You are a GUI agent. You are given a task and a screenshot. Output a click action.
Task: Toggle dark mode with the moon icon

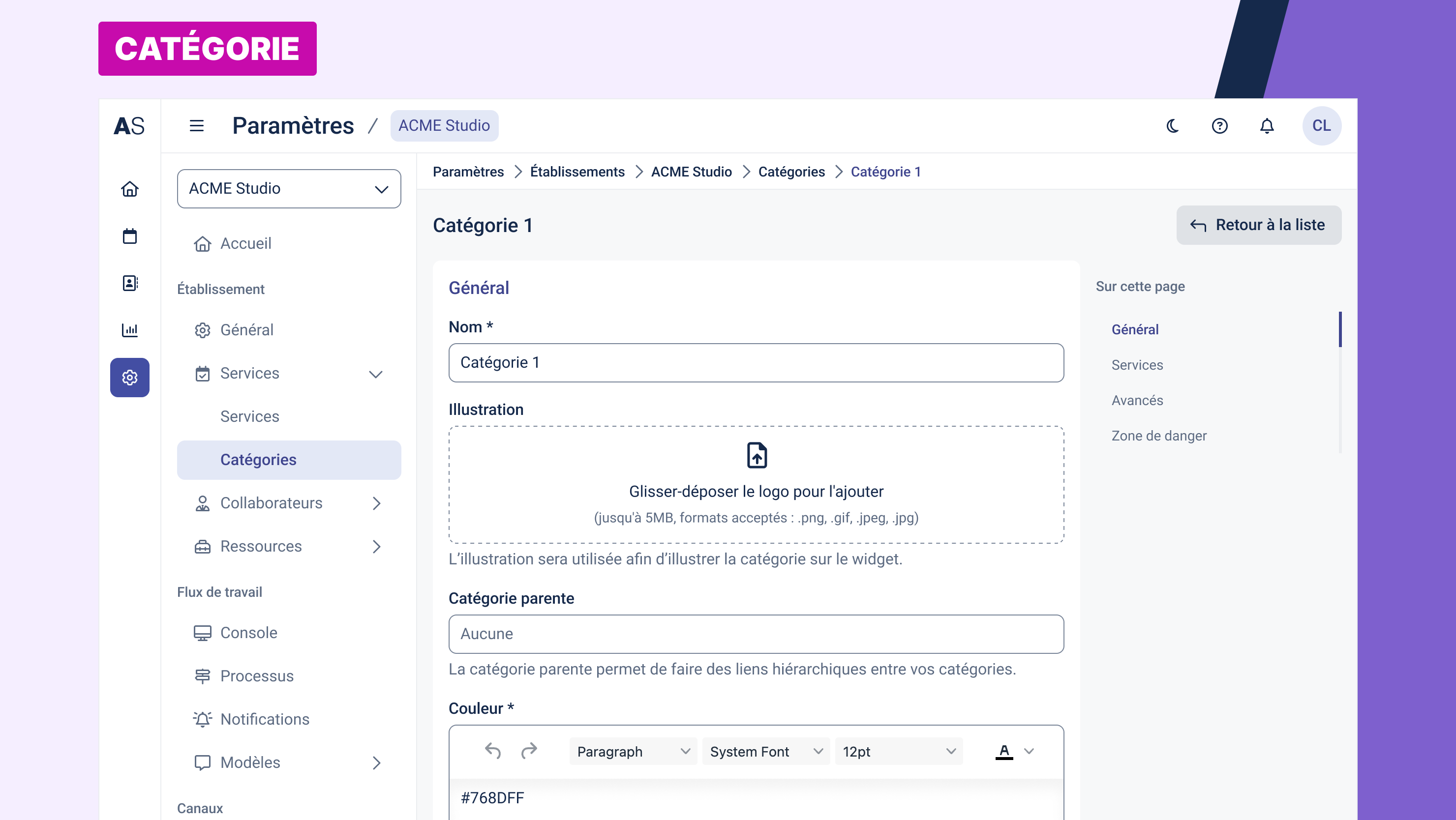(1172, 125)
